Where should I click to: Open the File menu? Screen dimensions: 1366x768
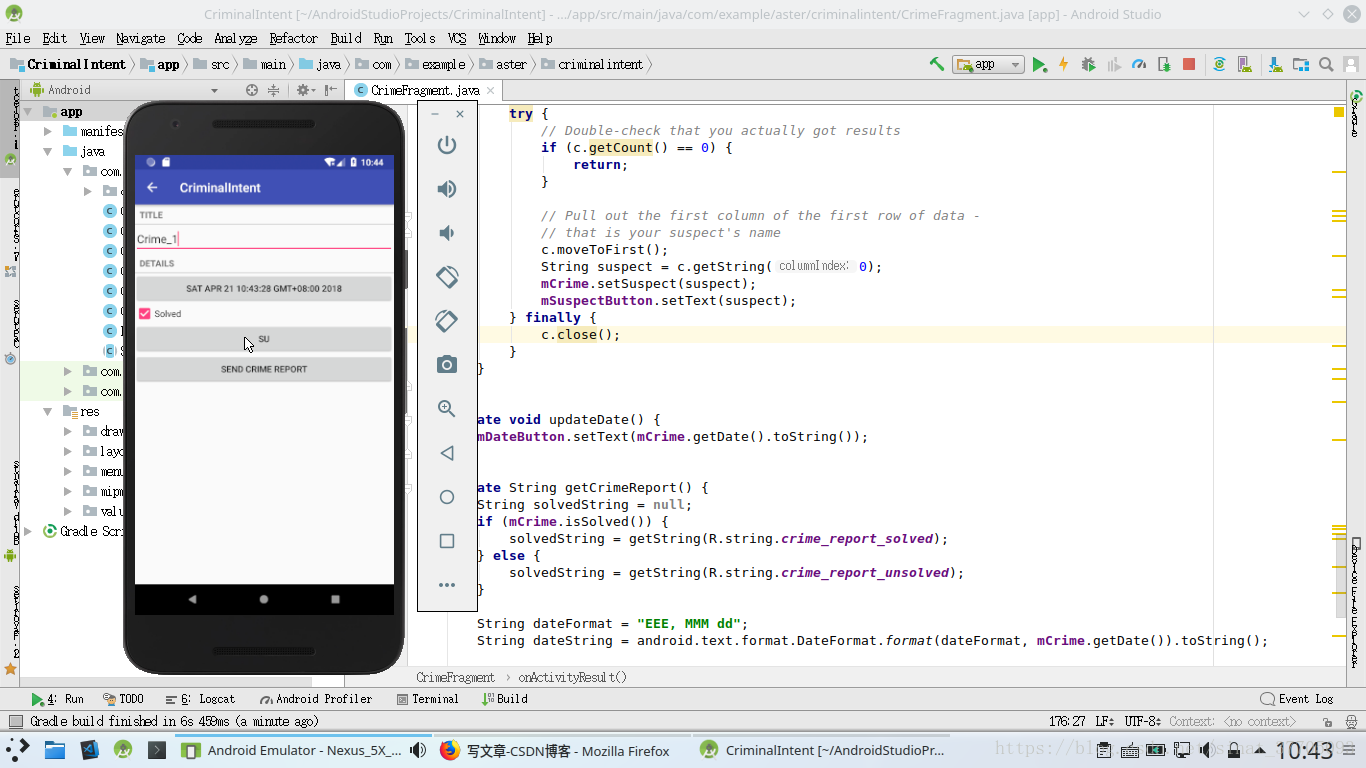pyautogui.click(x=18, y=38)
